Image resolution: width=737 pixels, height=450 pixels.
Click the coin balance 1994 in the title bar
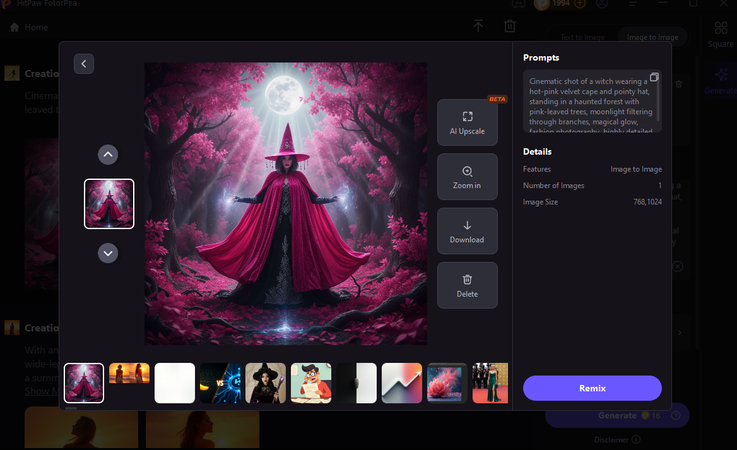pos(560,4)
